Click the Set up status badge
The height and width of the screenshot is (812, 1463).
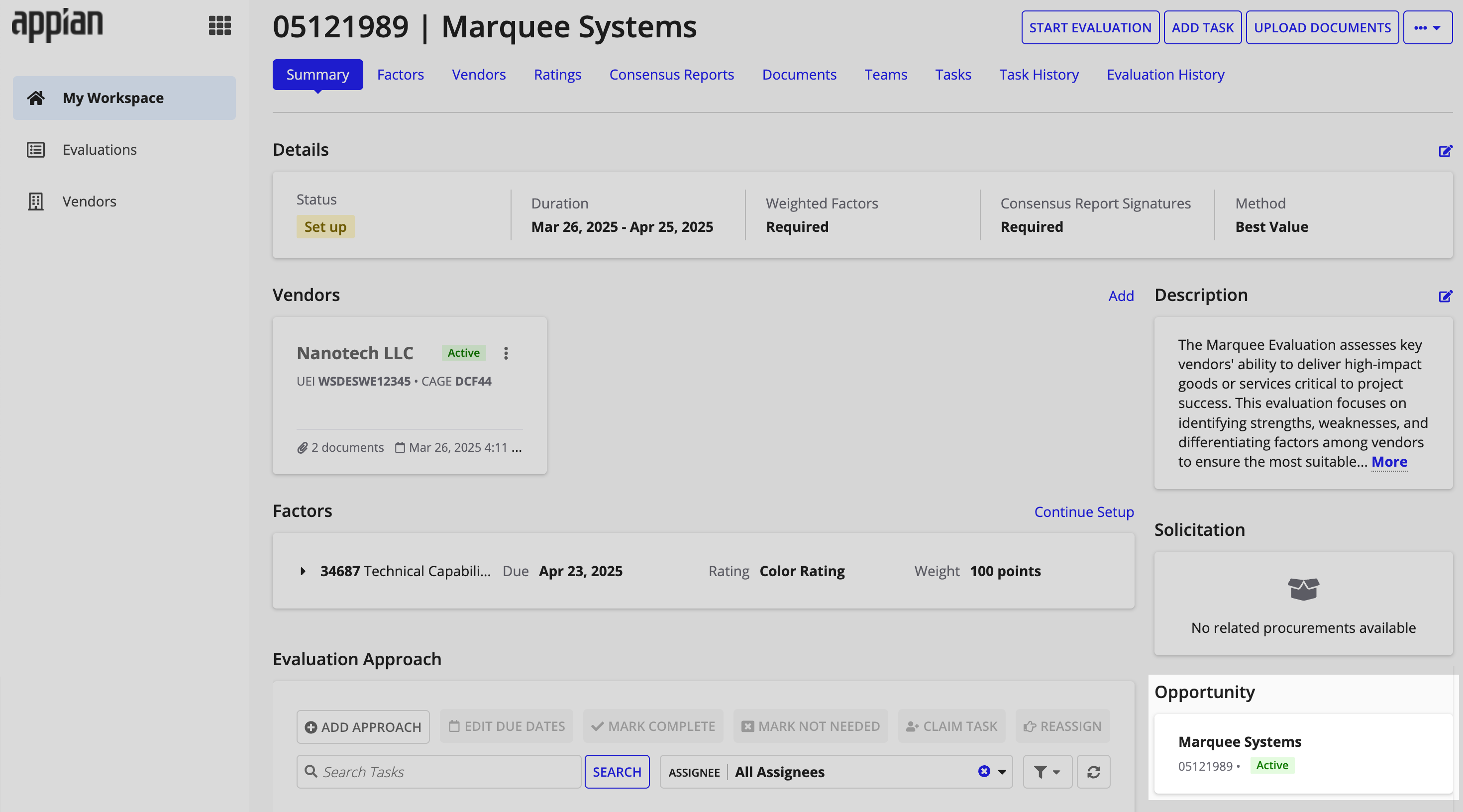325,226
